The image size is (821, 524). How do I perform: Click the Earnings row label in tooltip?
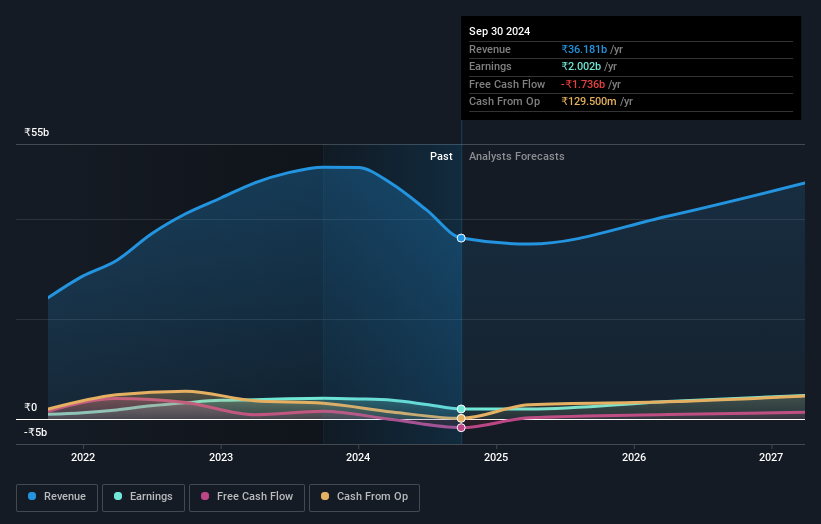(490, 66)
